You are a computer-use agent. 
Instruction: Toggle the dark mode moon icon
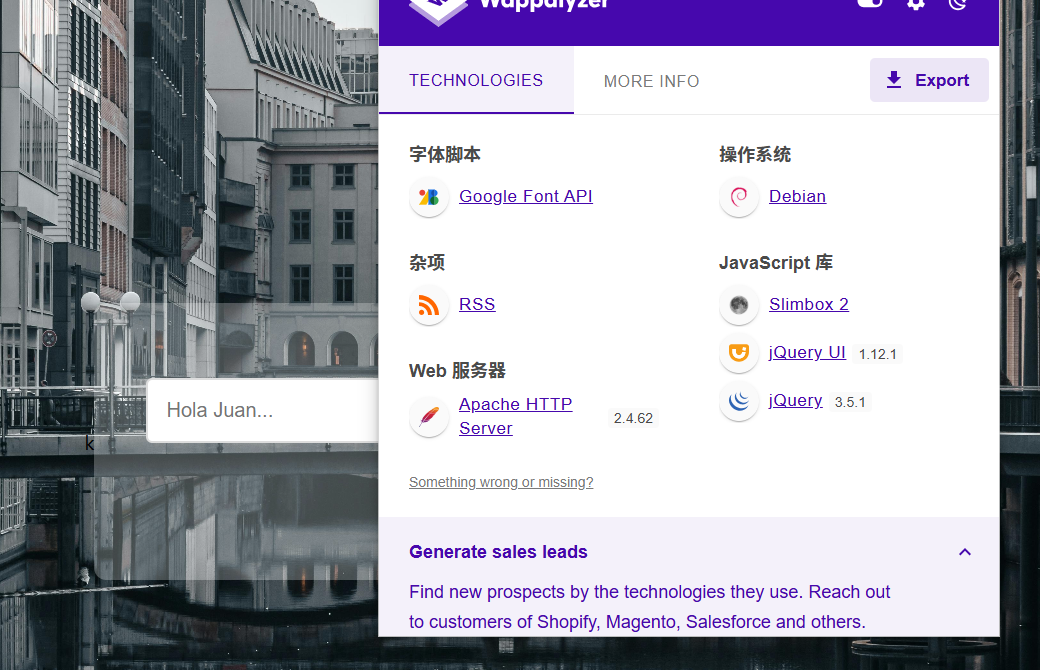tap(958, 3)
